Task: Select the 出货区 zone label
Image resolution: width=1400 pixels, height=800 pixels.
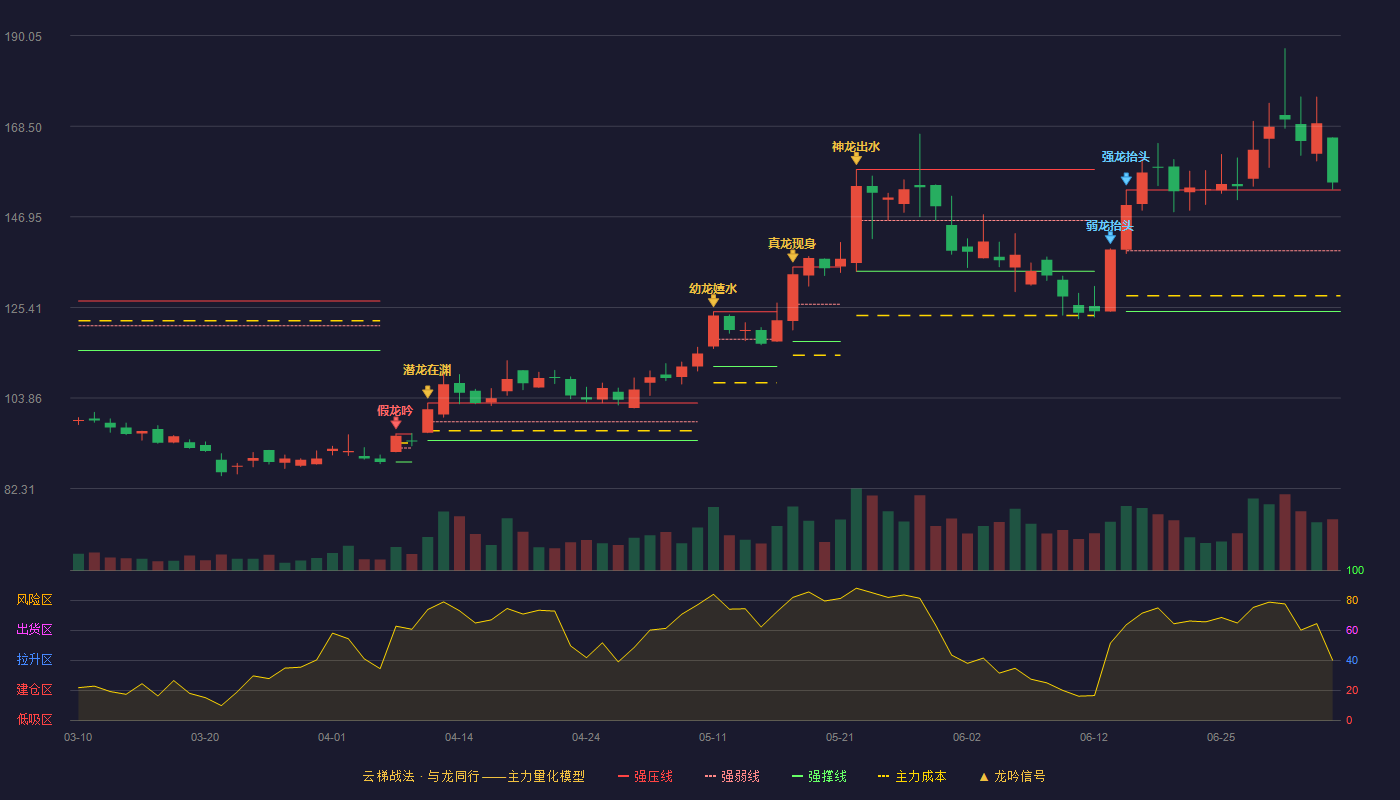Action: pos(34,630)
